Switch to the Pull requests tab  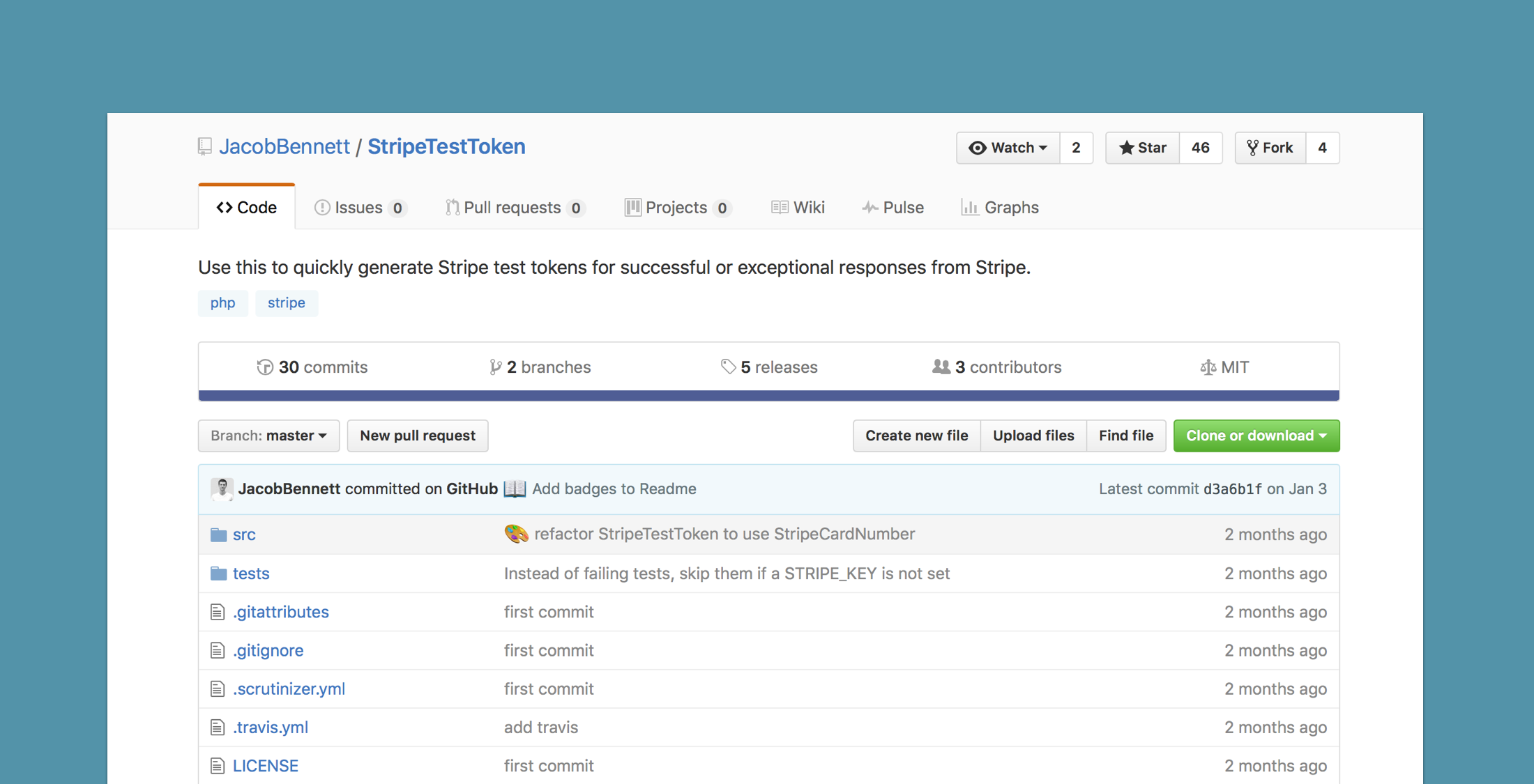515,207
